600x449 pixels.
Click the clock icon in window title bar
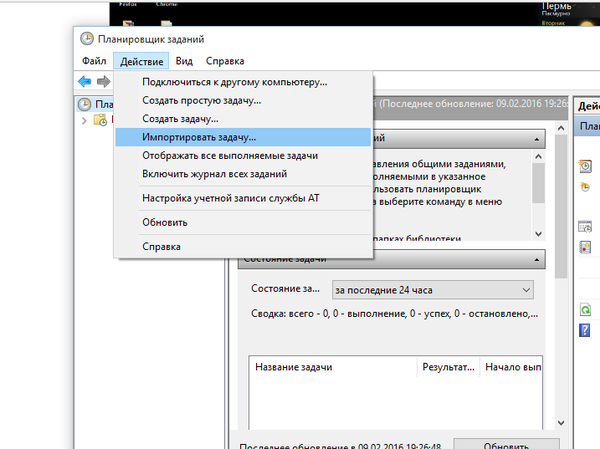(x=87, y=39)
